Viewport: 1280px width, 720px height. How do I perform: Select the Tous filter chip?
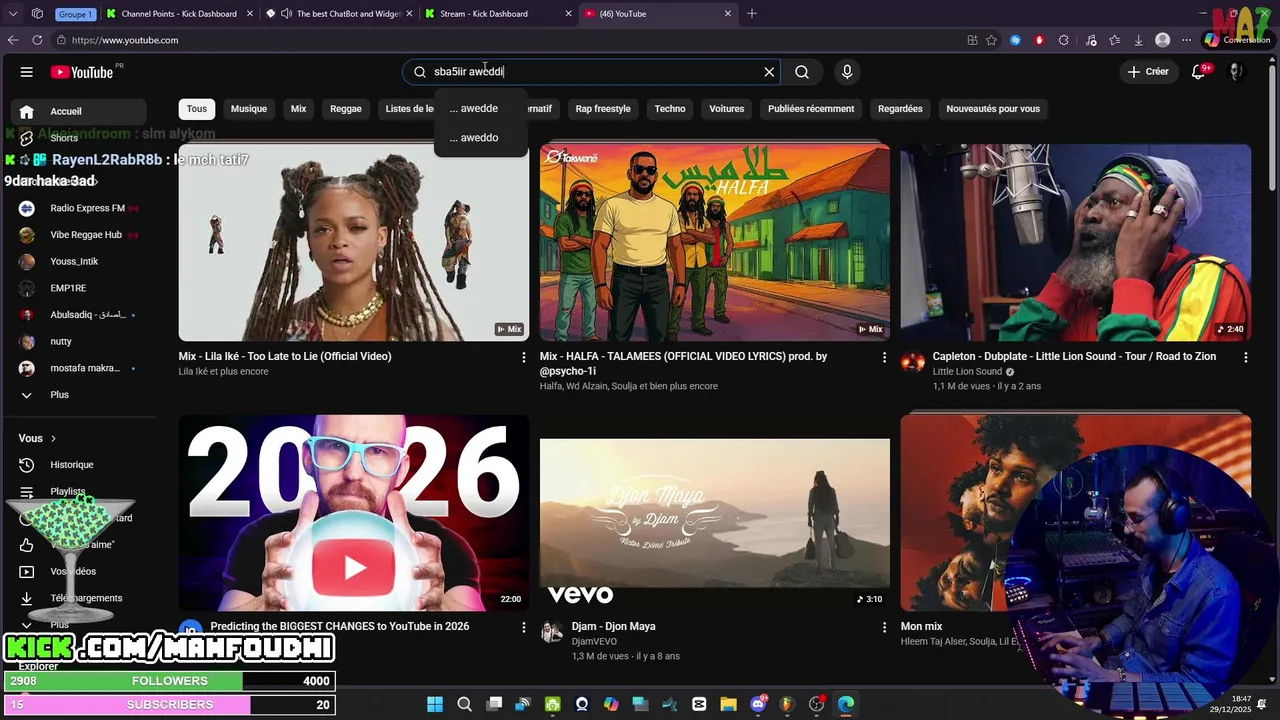coord(197,109)
